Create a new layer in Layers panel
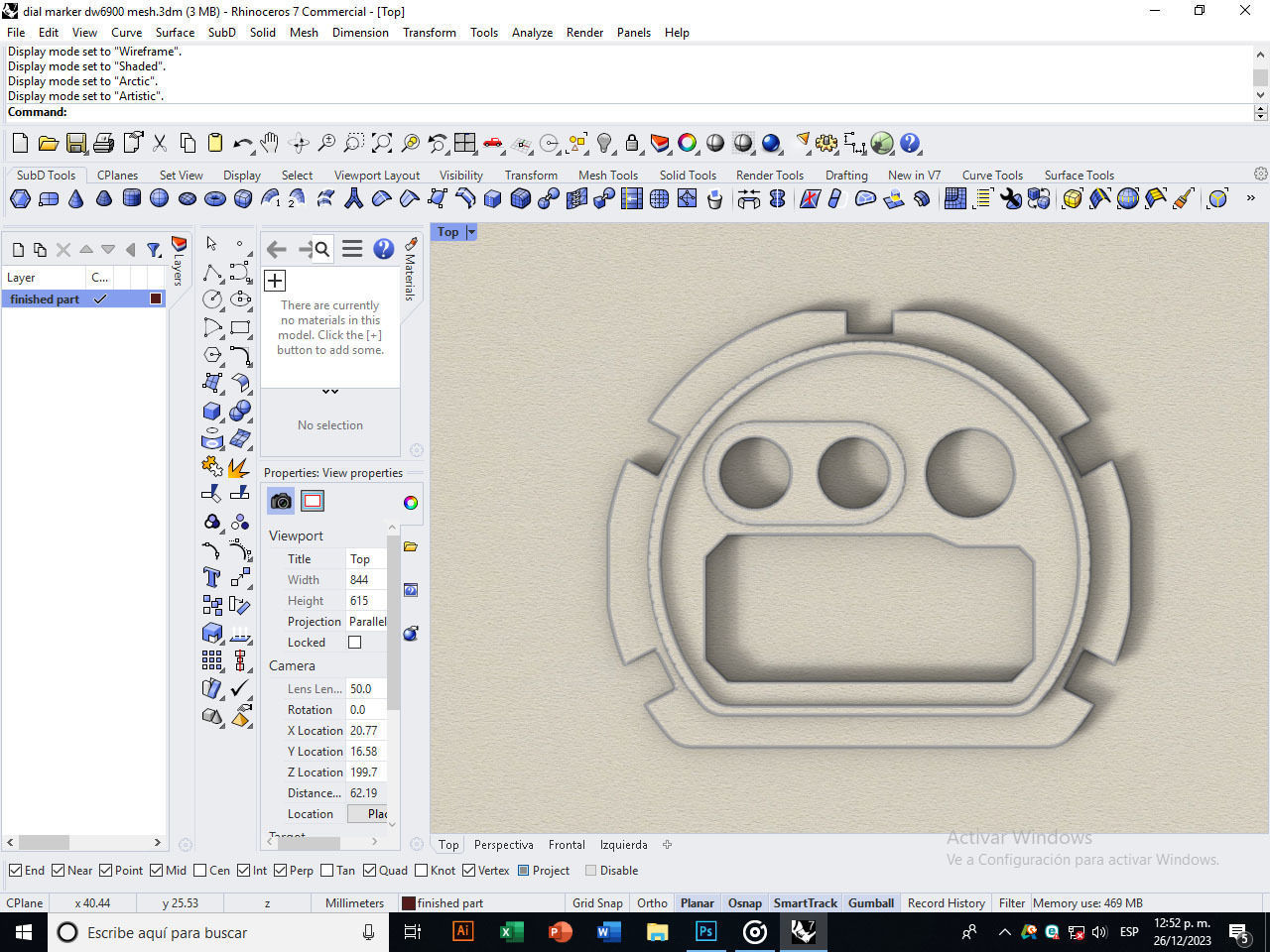Screen dimensions: 1270x952 (x=18, y=250)
